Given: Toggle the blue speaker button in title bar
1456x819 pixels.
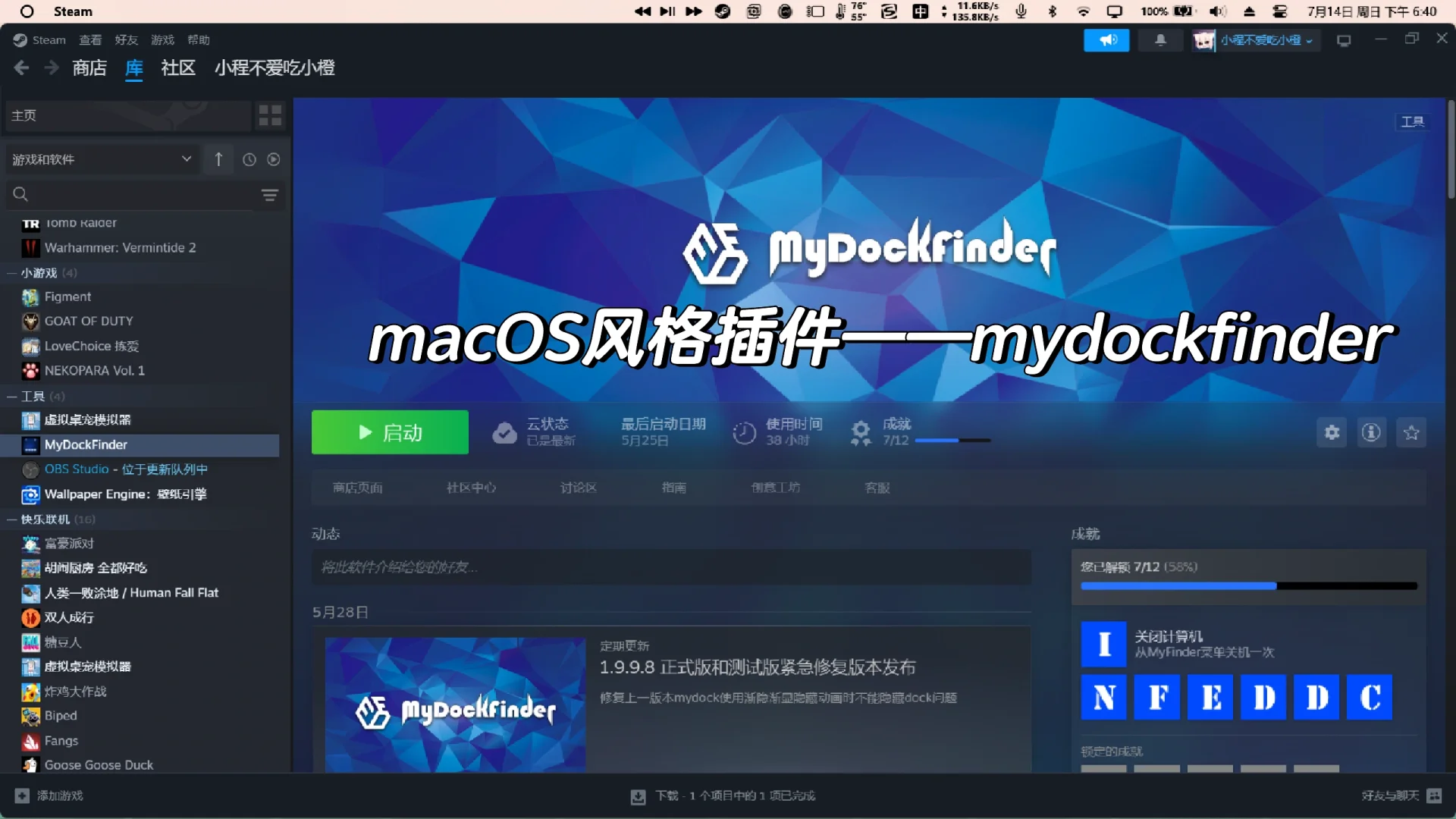Looking at the screenshot, I should point(1106,39).
